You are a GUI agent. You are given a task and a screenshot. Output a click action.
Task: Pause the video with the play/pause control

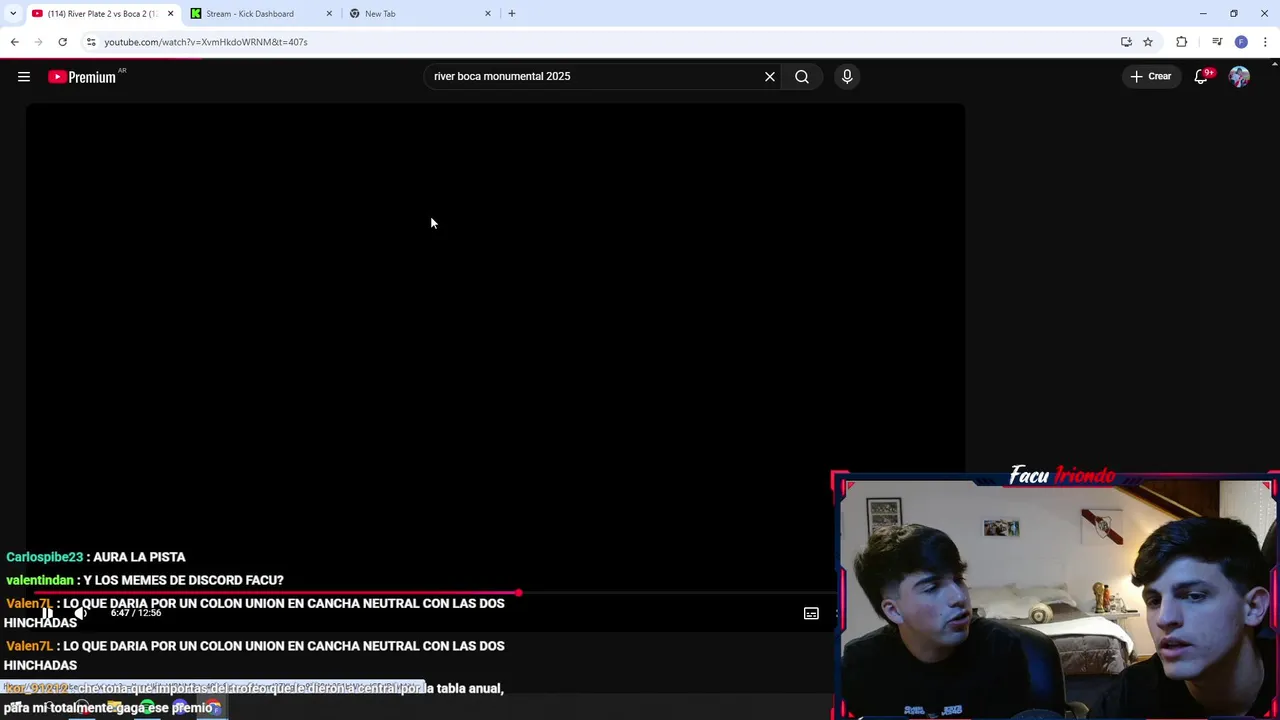coord(47,613)
